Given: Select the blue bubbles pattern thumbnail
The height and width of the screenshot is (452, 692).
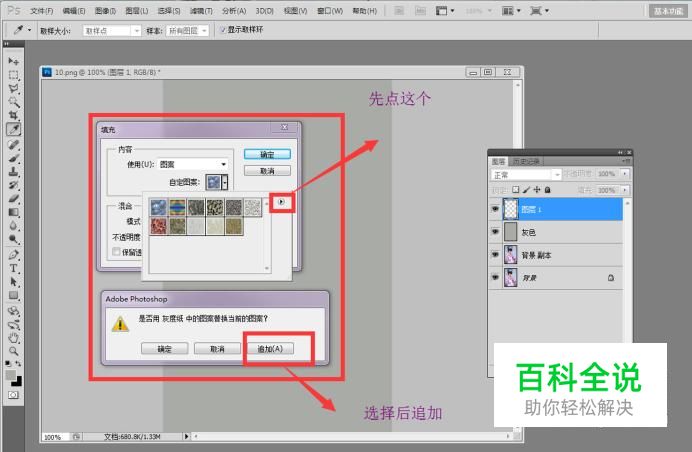Looking at the screenshot, I should (158, 207).
